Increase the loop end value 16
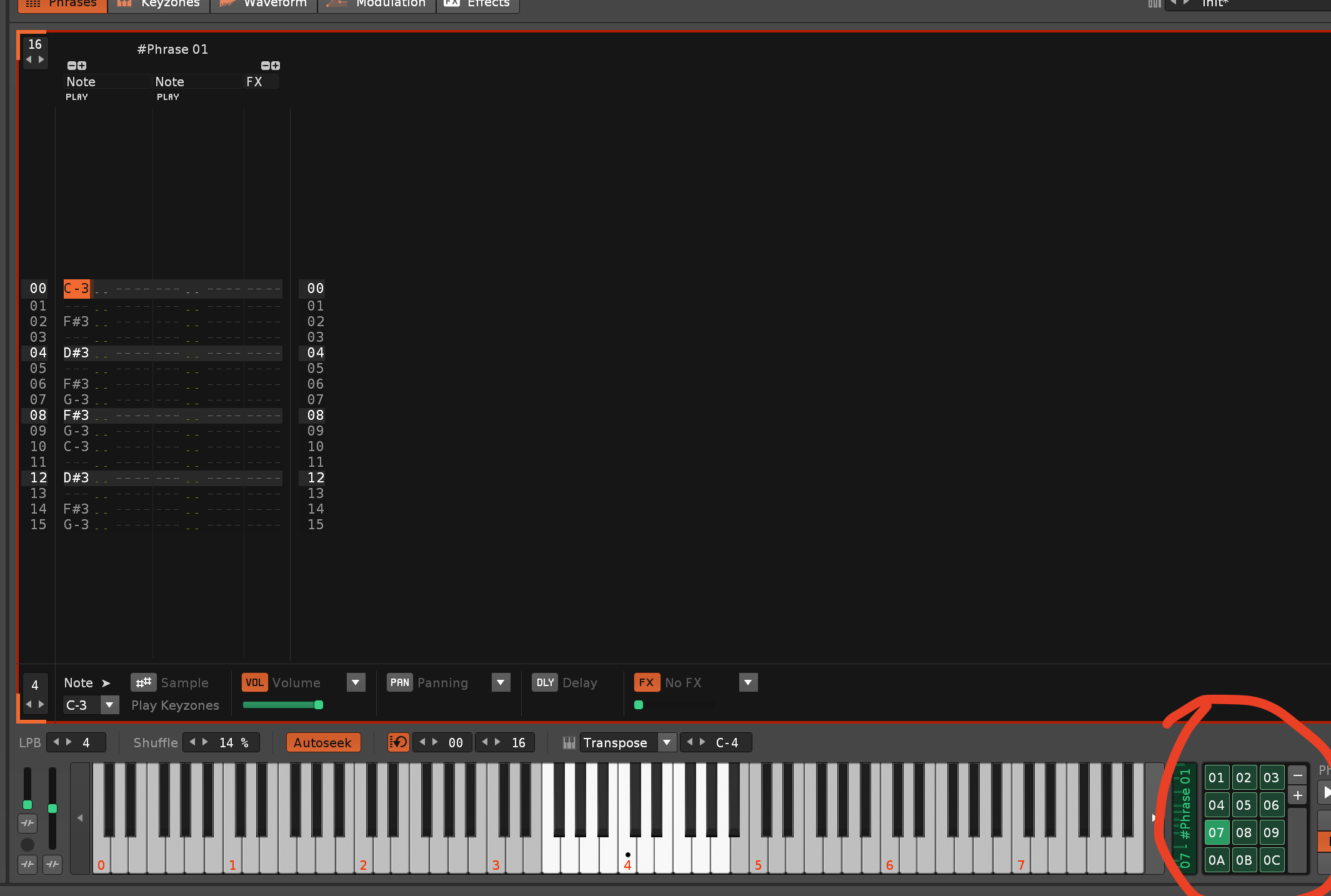The image size is (1331, 896). click(497, 742)
